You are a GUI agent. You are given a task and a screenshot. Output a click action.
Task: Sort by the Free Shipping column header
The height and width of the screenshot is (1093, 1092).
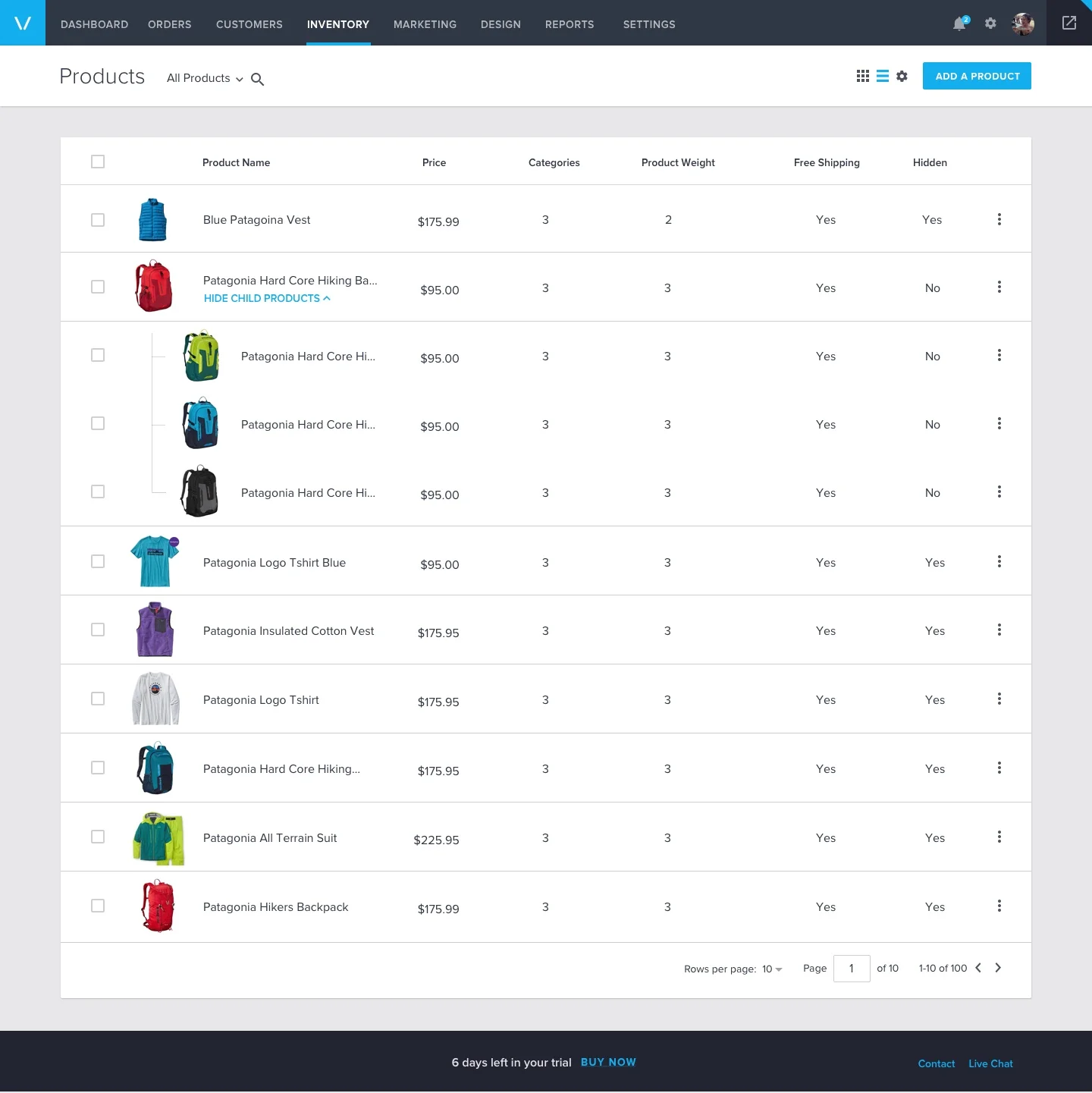[827, 162]
